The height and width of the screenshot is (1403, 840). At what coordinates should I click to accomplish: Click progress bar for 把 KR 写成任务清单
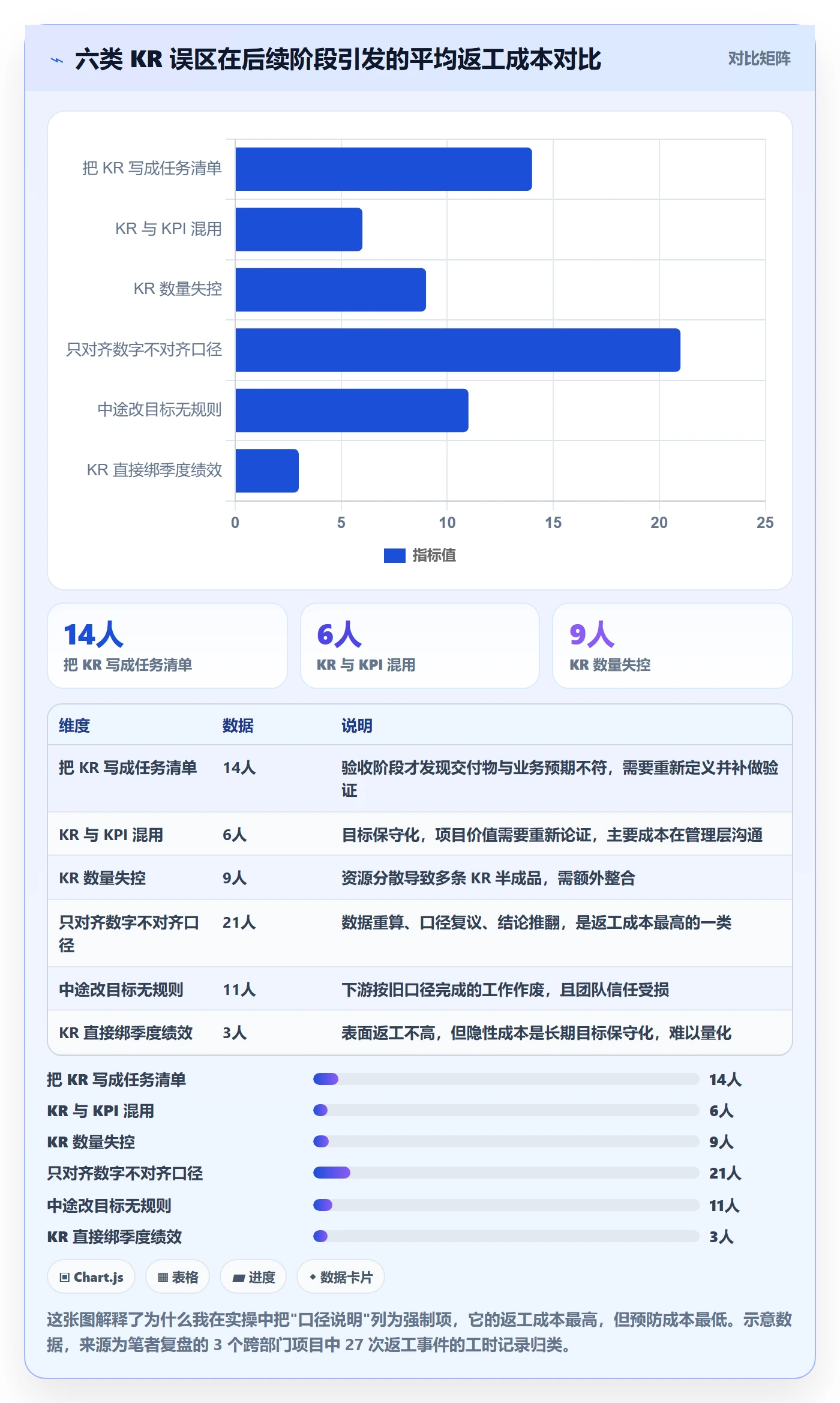[506, 1079]
